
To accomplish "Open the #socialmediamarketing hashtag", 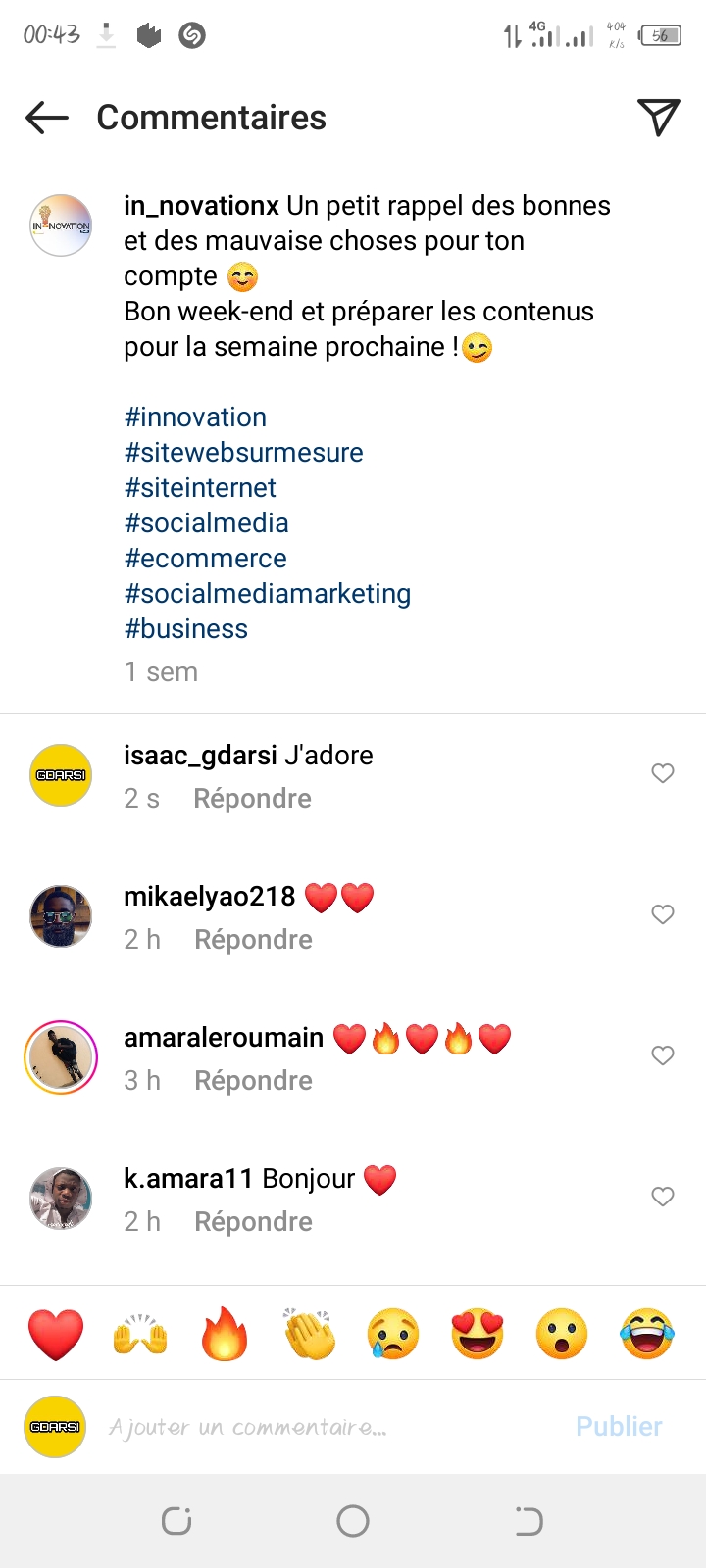I will pos(268,594).
